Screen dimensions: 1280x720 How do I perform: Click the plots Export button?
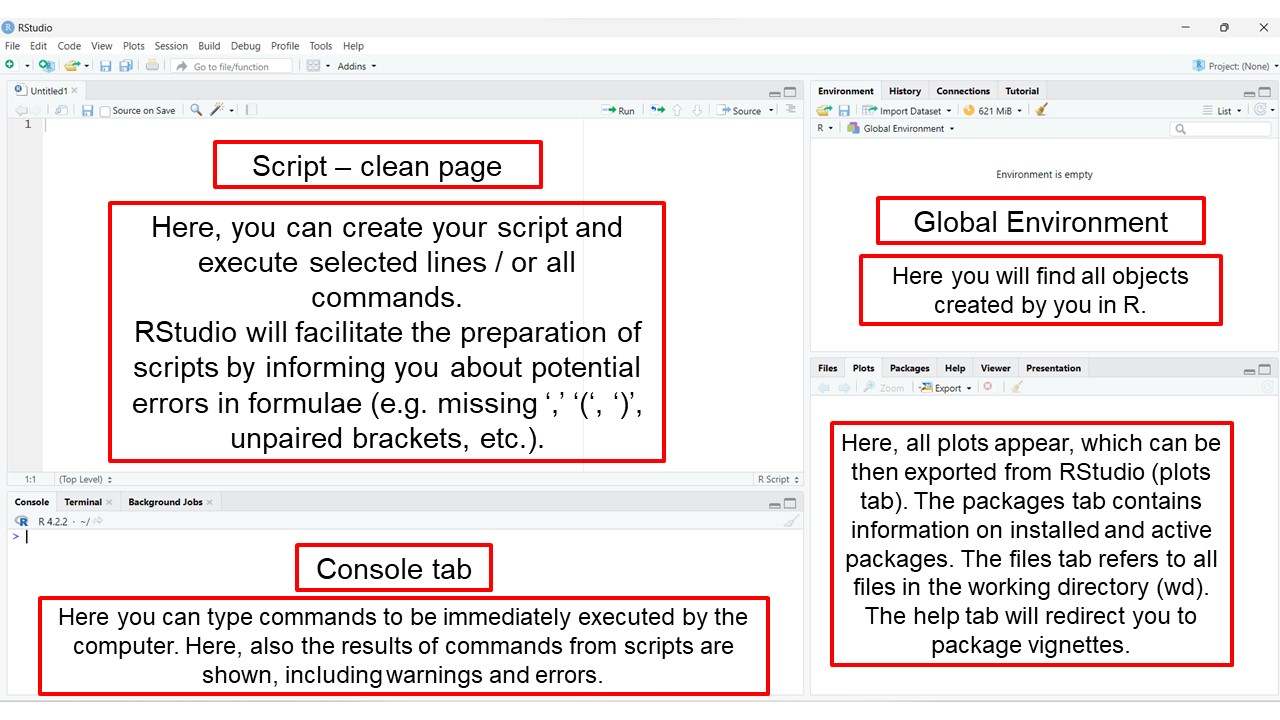(945, 388)
